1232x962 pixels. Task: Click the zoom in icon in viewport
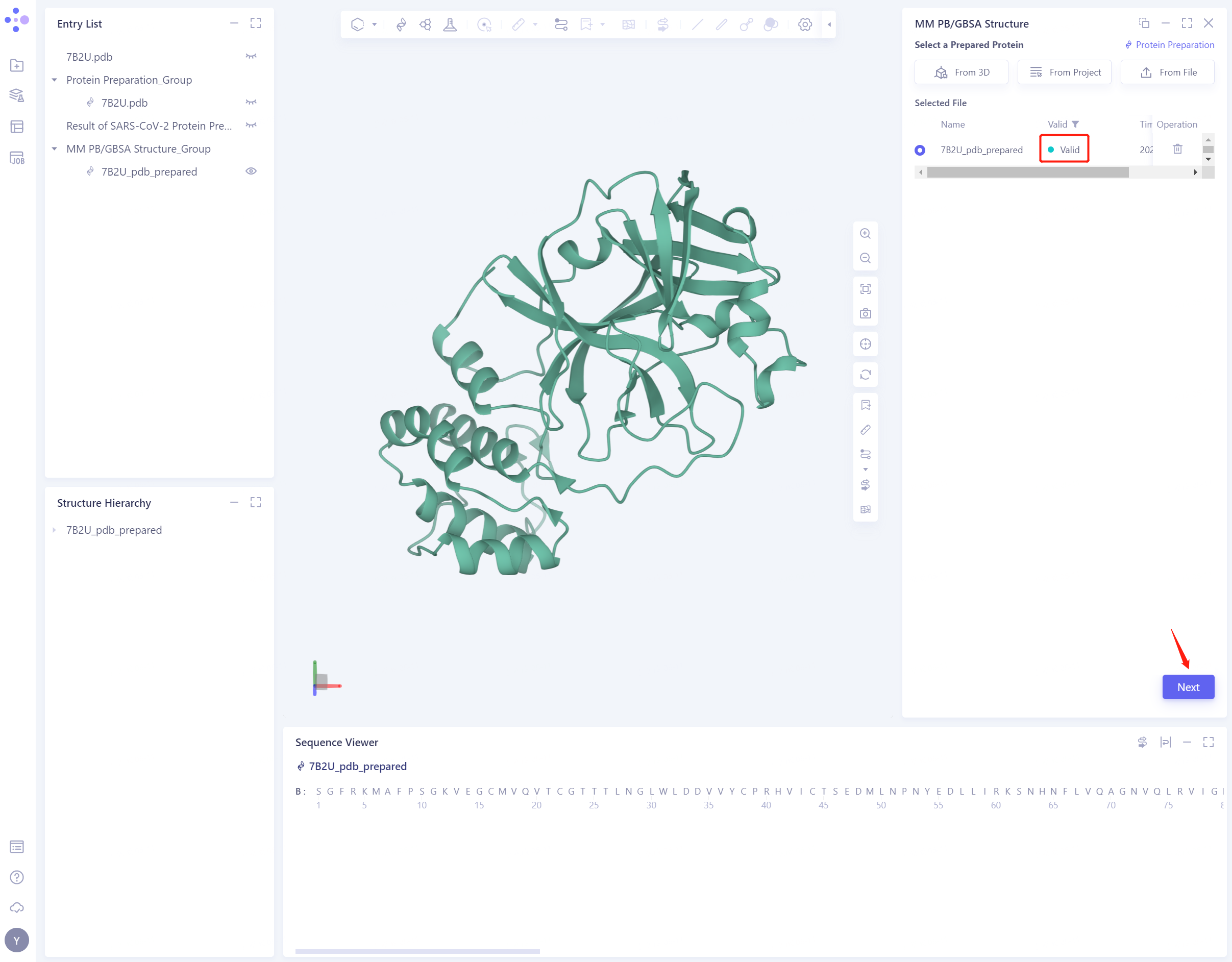click(863, 234)
